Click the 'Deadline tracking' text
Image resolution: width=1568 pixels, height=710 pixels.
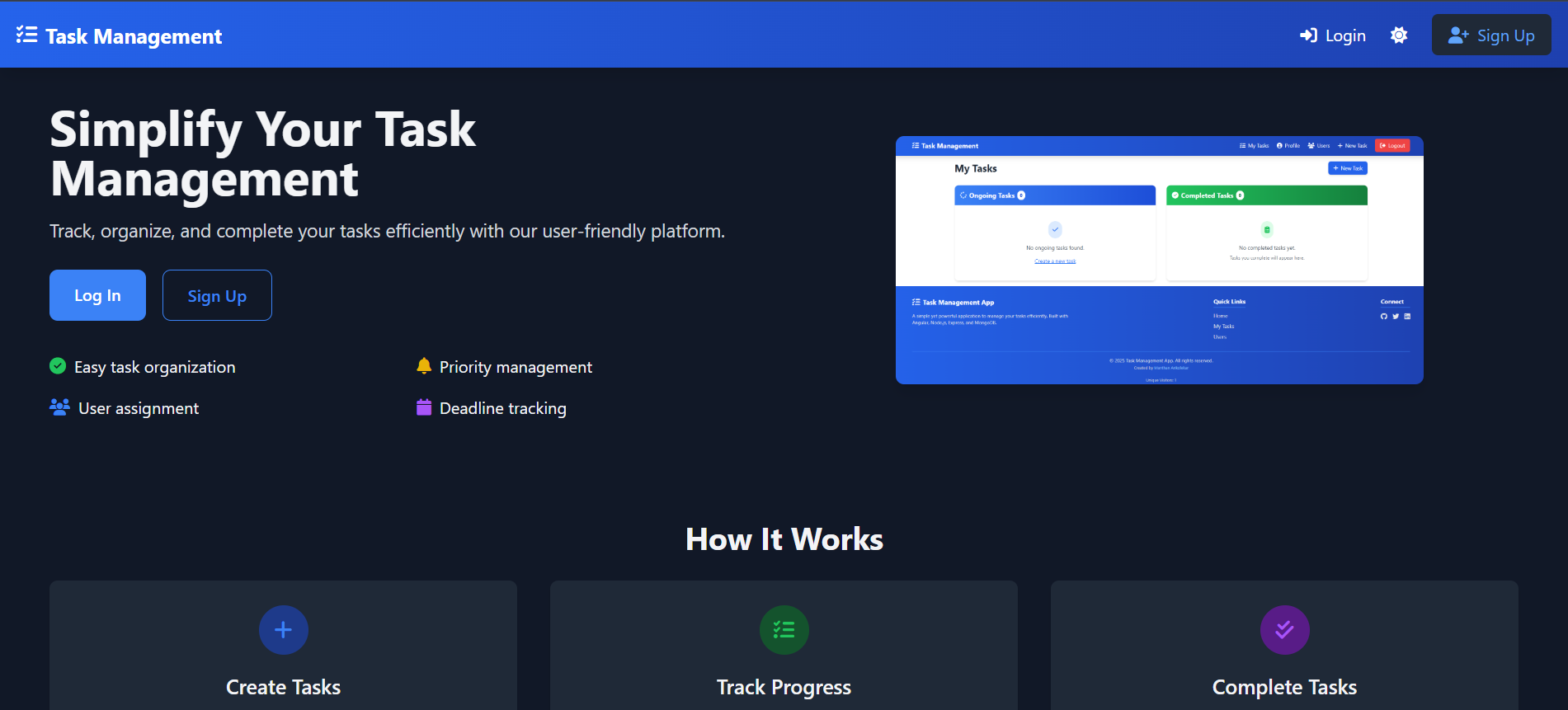tap(503, 408)
